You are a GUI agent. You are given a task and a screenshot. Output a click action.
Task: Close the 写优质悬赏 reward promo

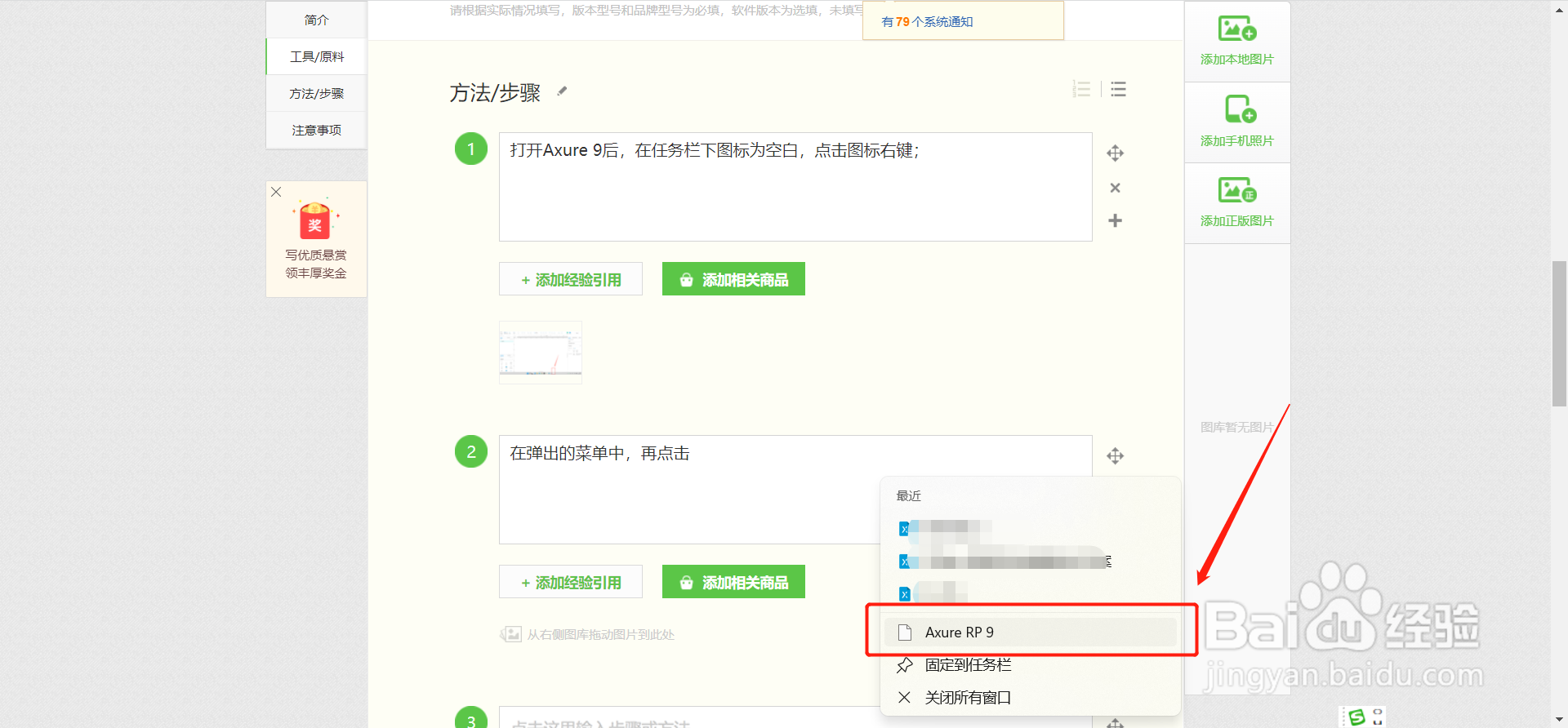[276, 192]
